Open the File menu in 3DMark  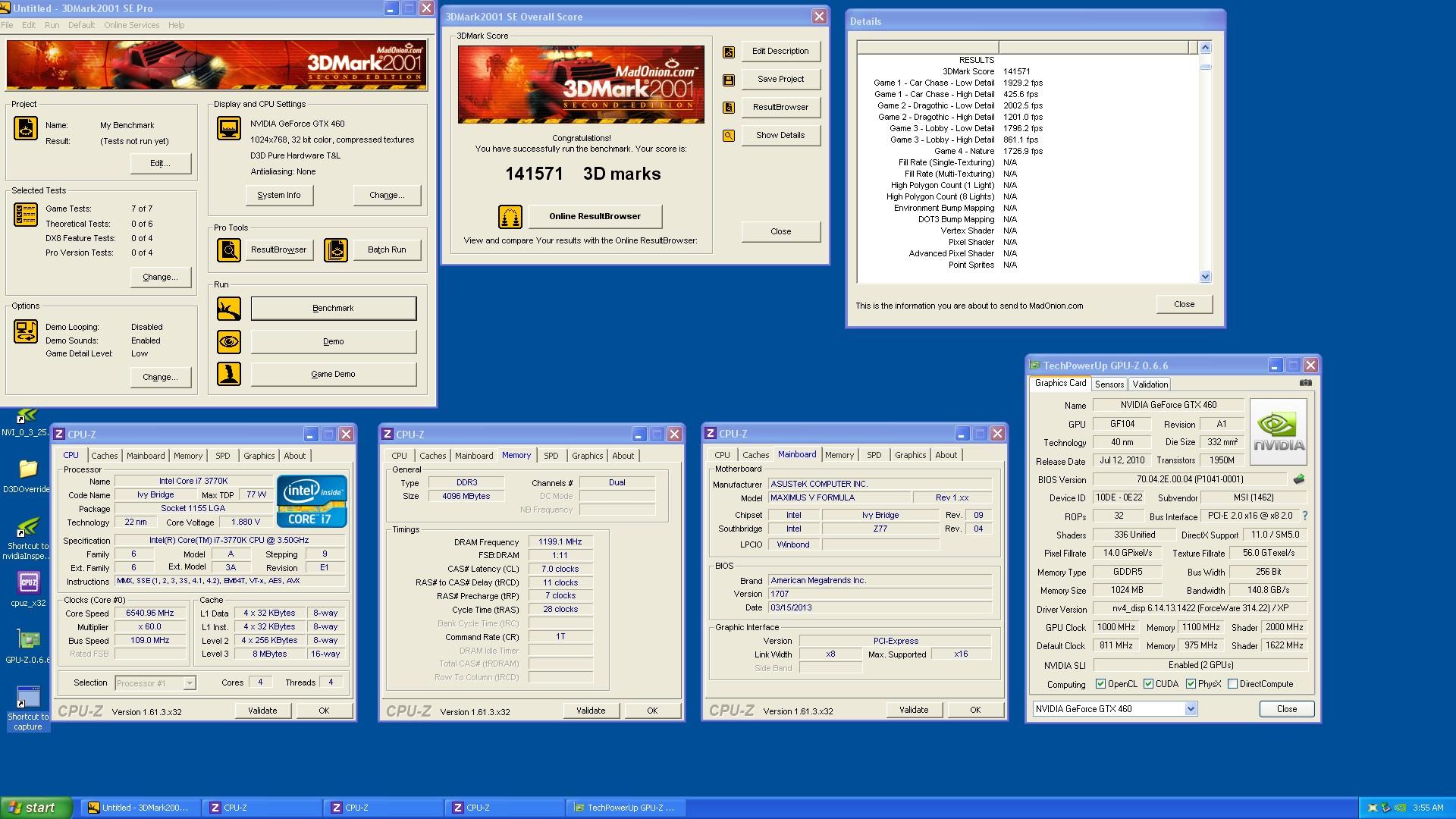(7, 25)
